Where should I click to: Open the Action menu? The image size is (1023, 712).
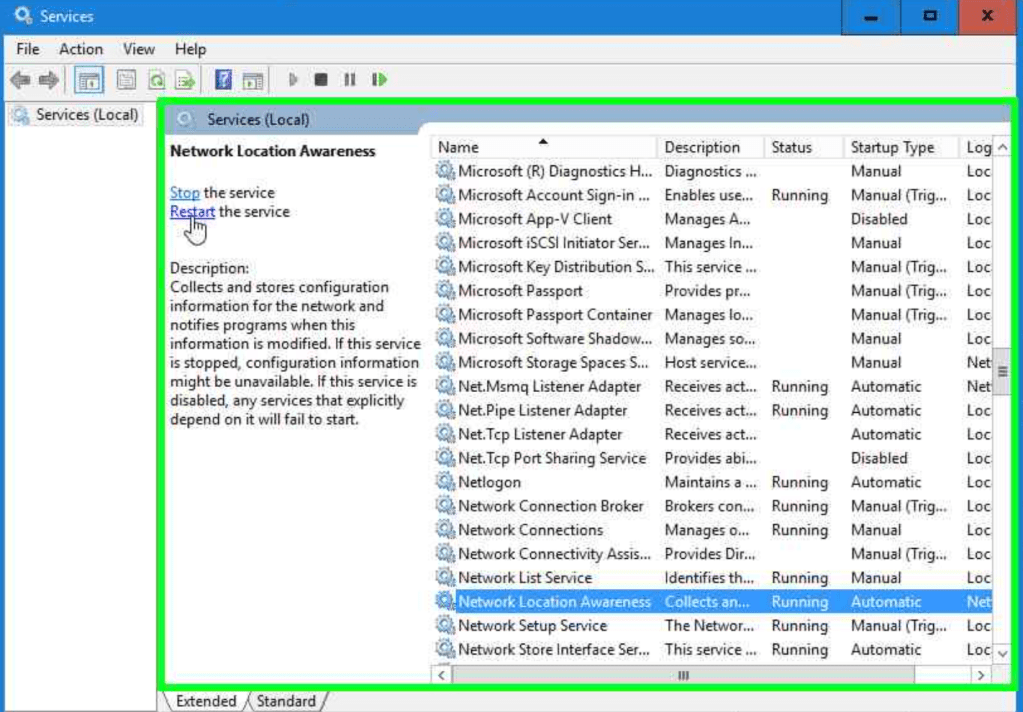point(81,49)
